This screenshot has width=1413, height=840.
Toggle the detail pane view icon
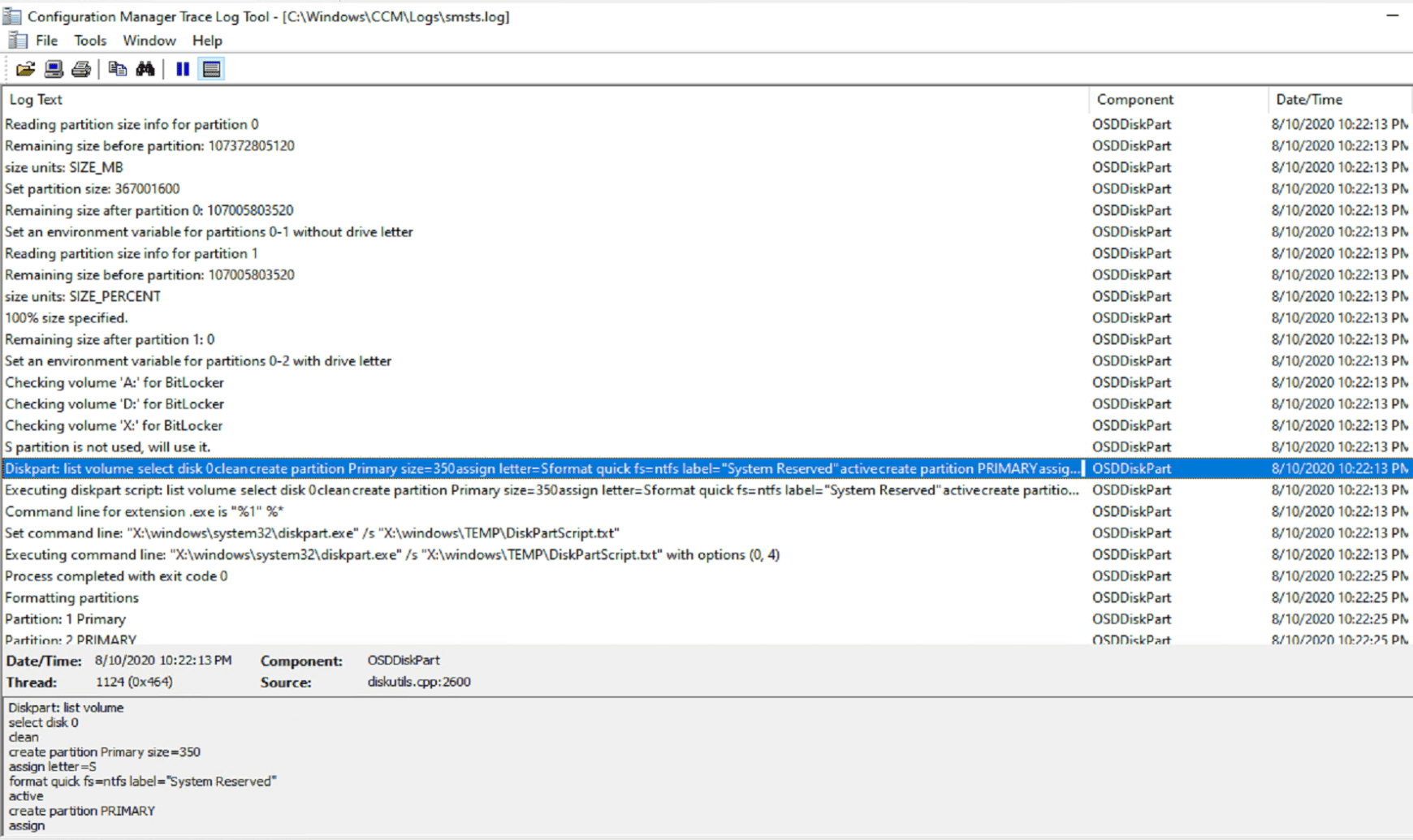tap(210, 68)
